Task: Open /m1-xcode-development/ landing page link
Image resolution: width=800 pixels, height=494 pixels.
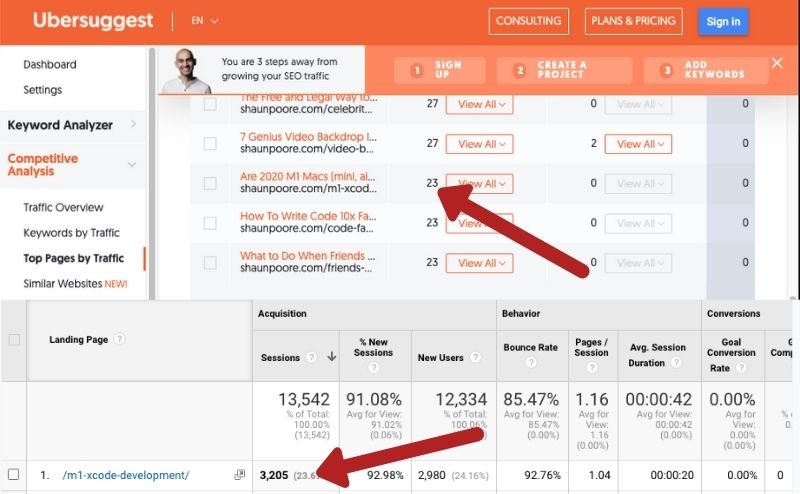Action: (x=126, y=475)
